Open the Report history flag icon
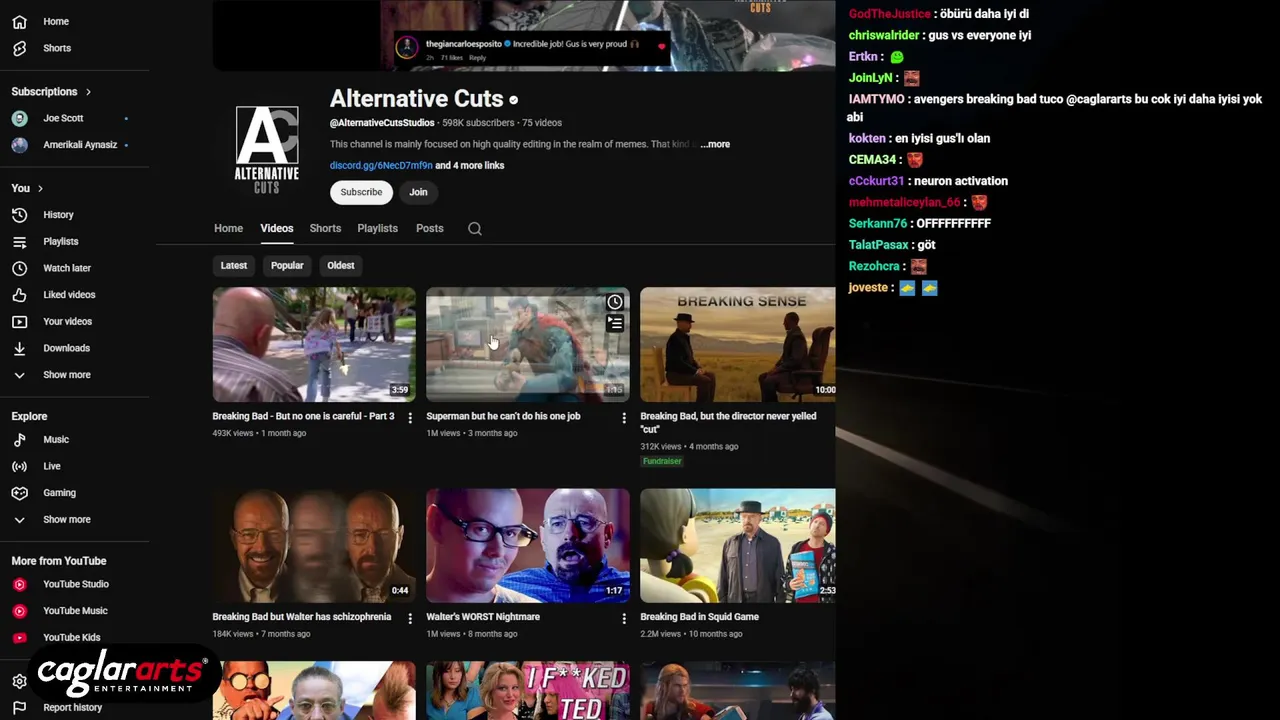The height and width of the screenshot is (720, 1280). 19,707
